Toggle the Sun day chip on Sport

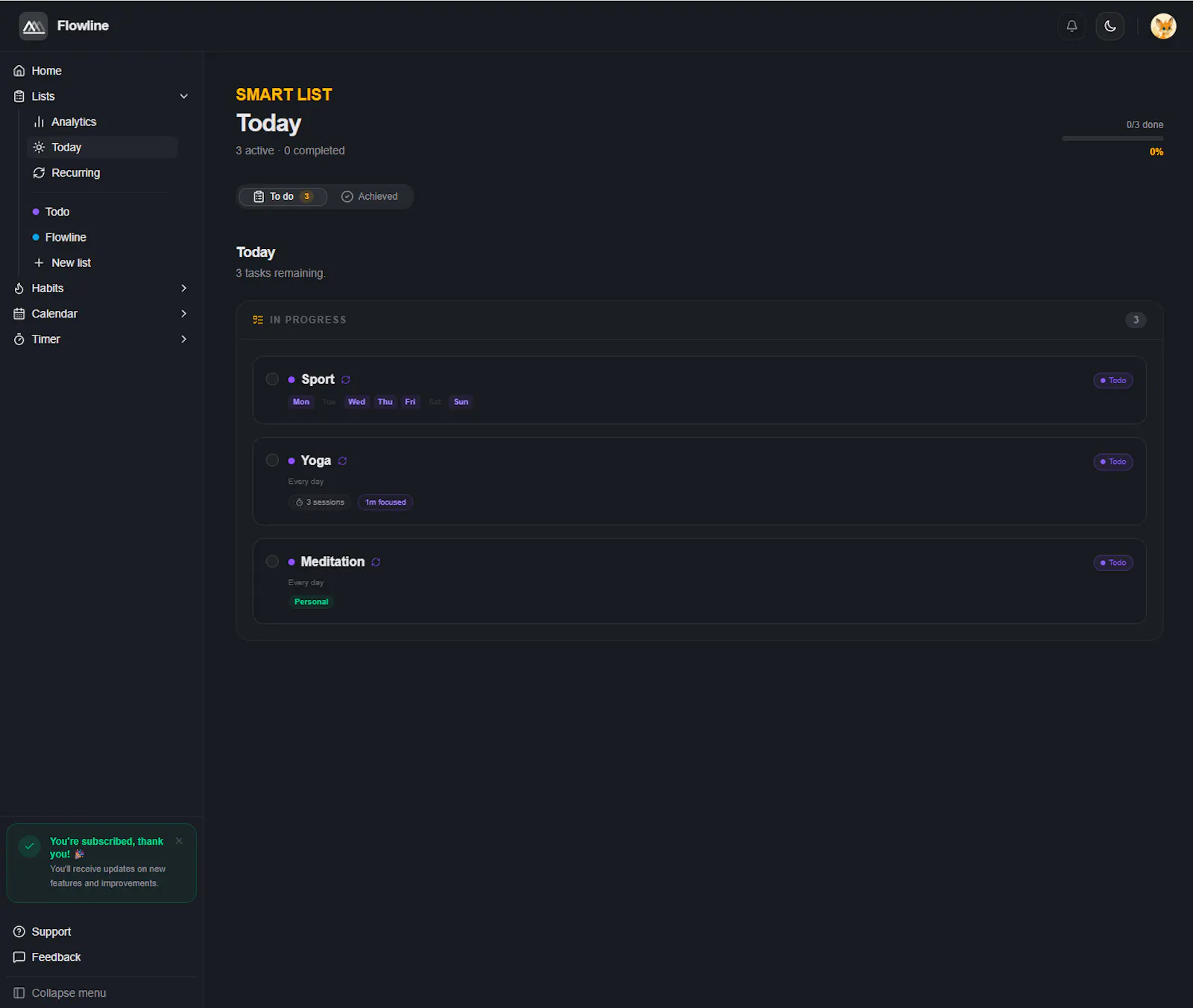coord(461,402)
